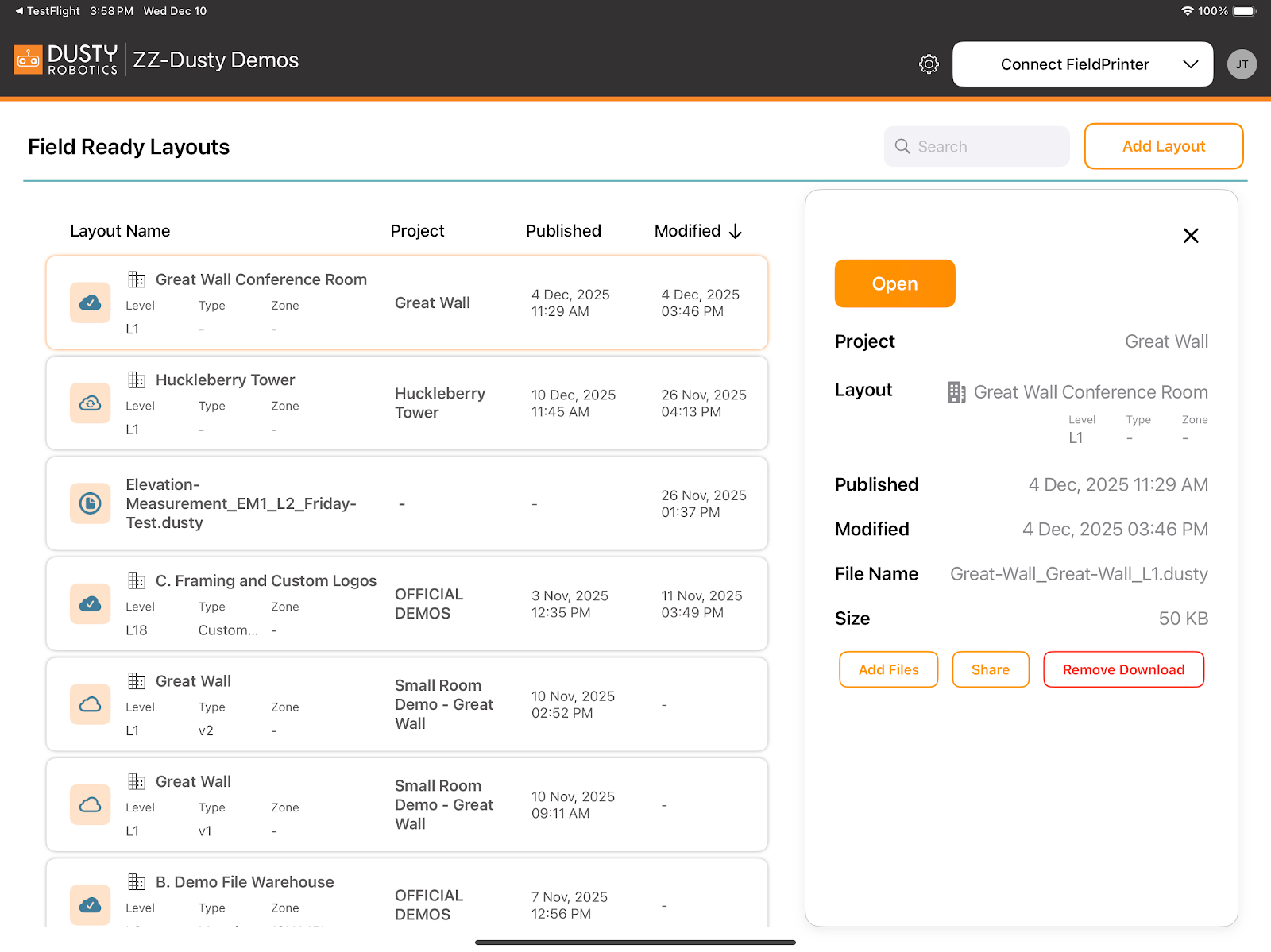Viewport: 1271px width, 952px height.
Task: Click the 50 KB size value
Action: click(x=1183, y=619)
